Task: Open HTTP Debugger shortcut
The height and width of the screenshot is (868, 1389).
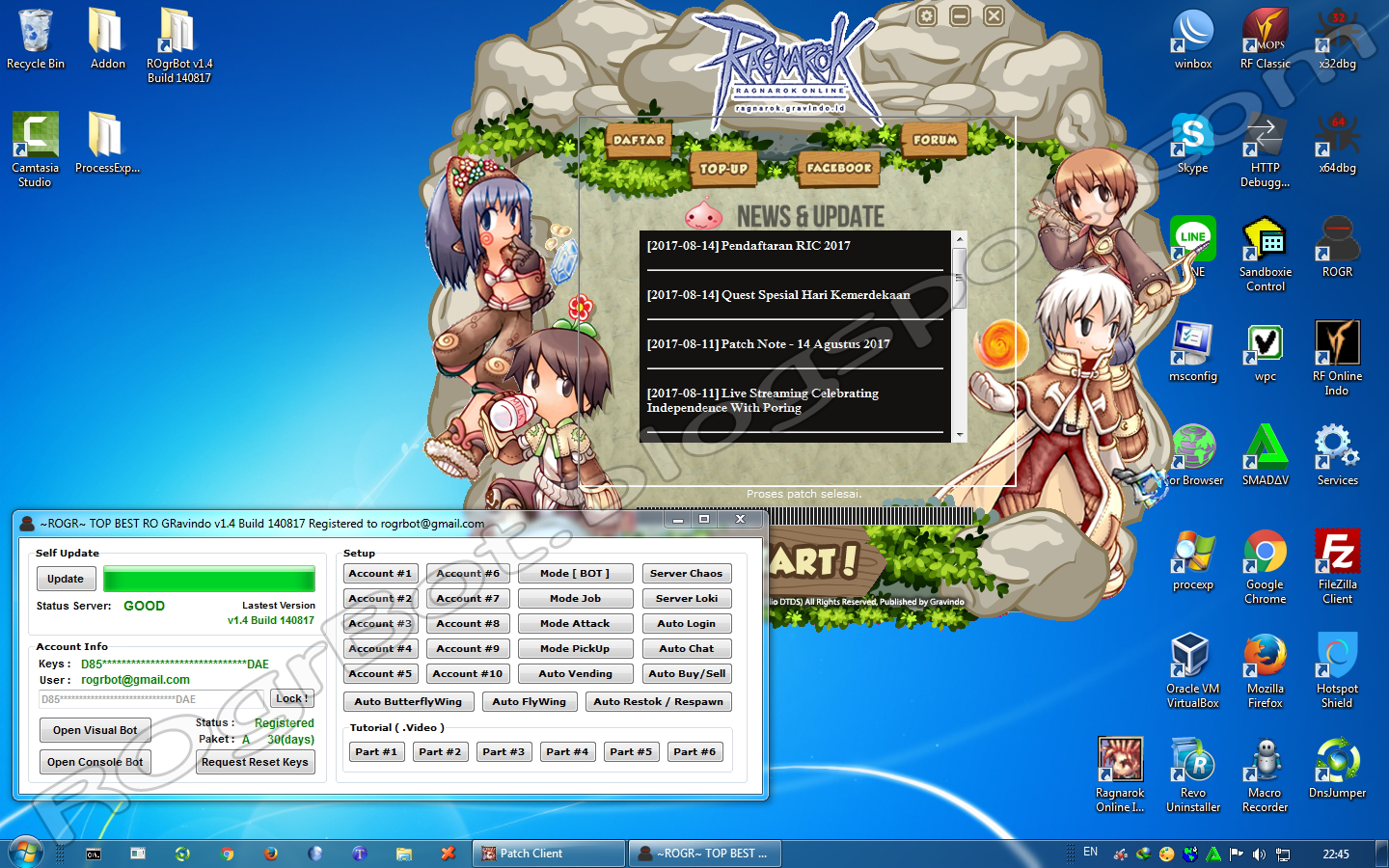Action: click(1266, 149)
